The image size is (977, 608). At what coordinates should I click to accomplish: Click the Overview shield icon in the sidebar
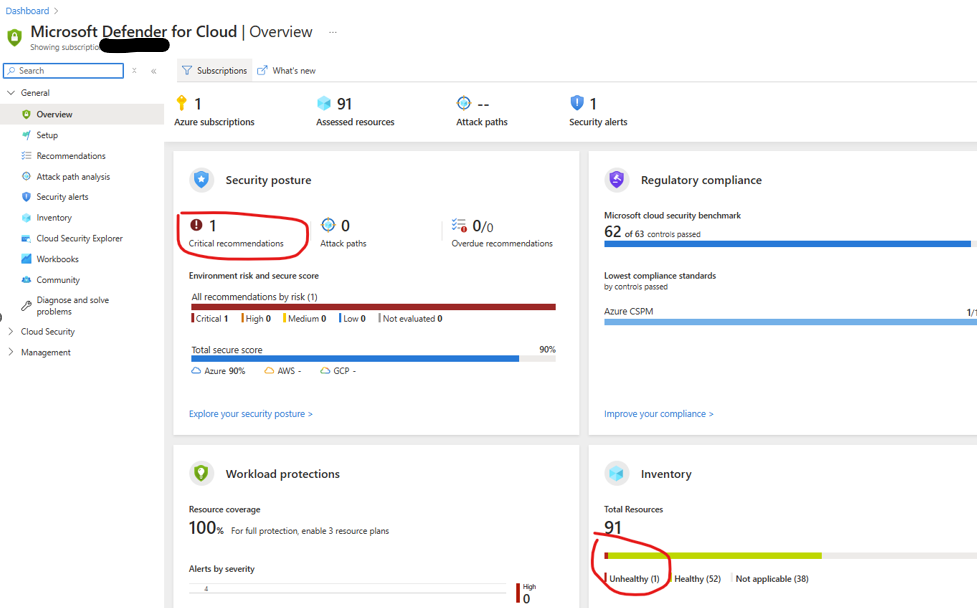pyautogui.click(x=26, y=114)
